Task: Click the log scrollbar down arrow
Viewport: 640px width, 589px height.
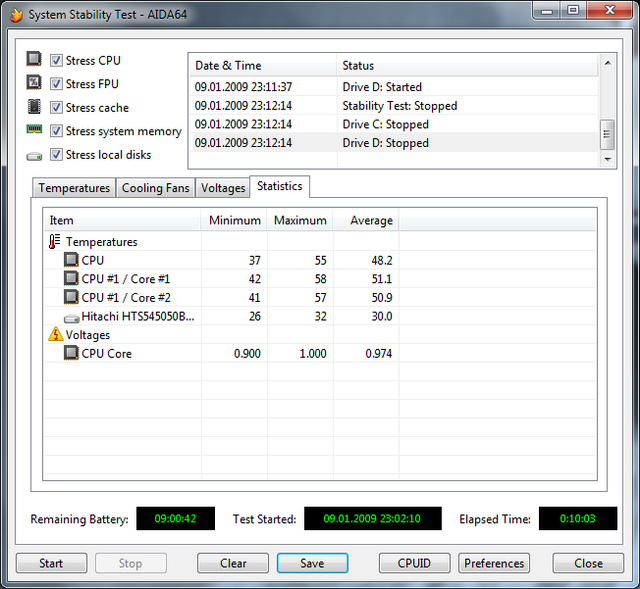Action: (608, 159)
